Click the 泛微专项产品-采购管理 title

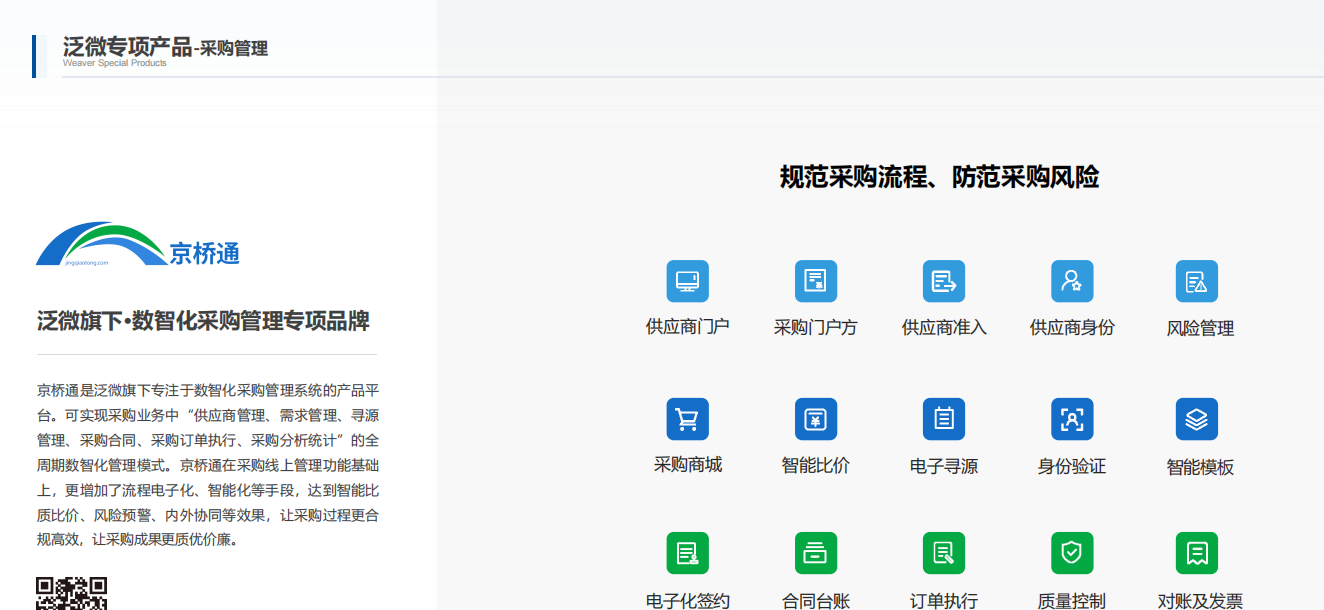tap(165, 48)
